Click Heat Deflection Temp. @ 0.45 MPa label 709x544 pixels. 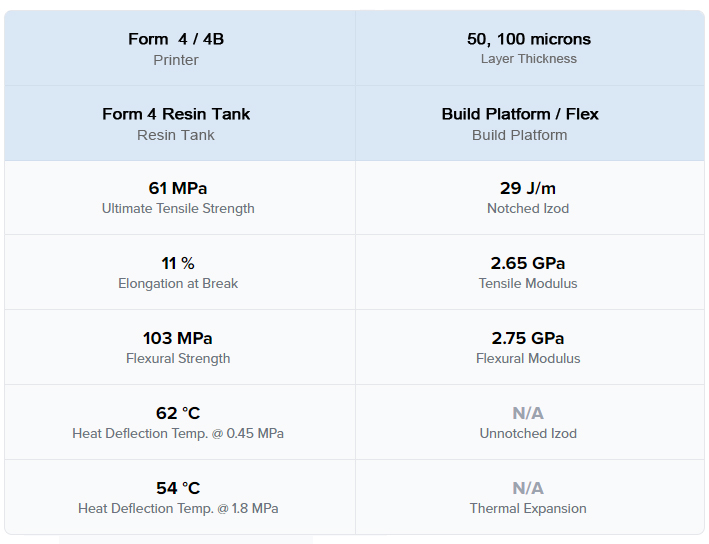(178, 434)
